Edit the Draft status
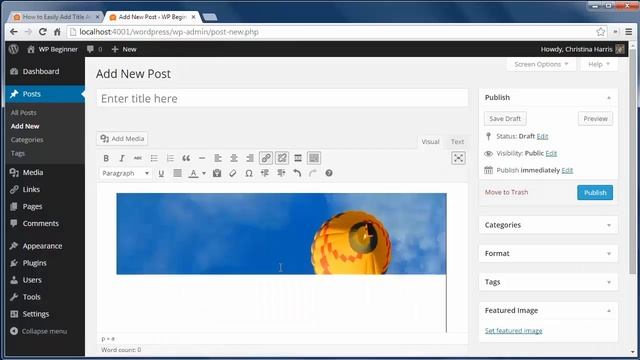This screenshot has width=640, height=360. tap(542, 136)
